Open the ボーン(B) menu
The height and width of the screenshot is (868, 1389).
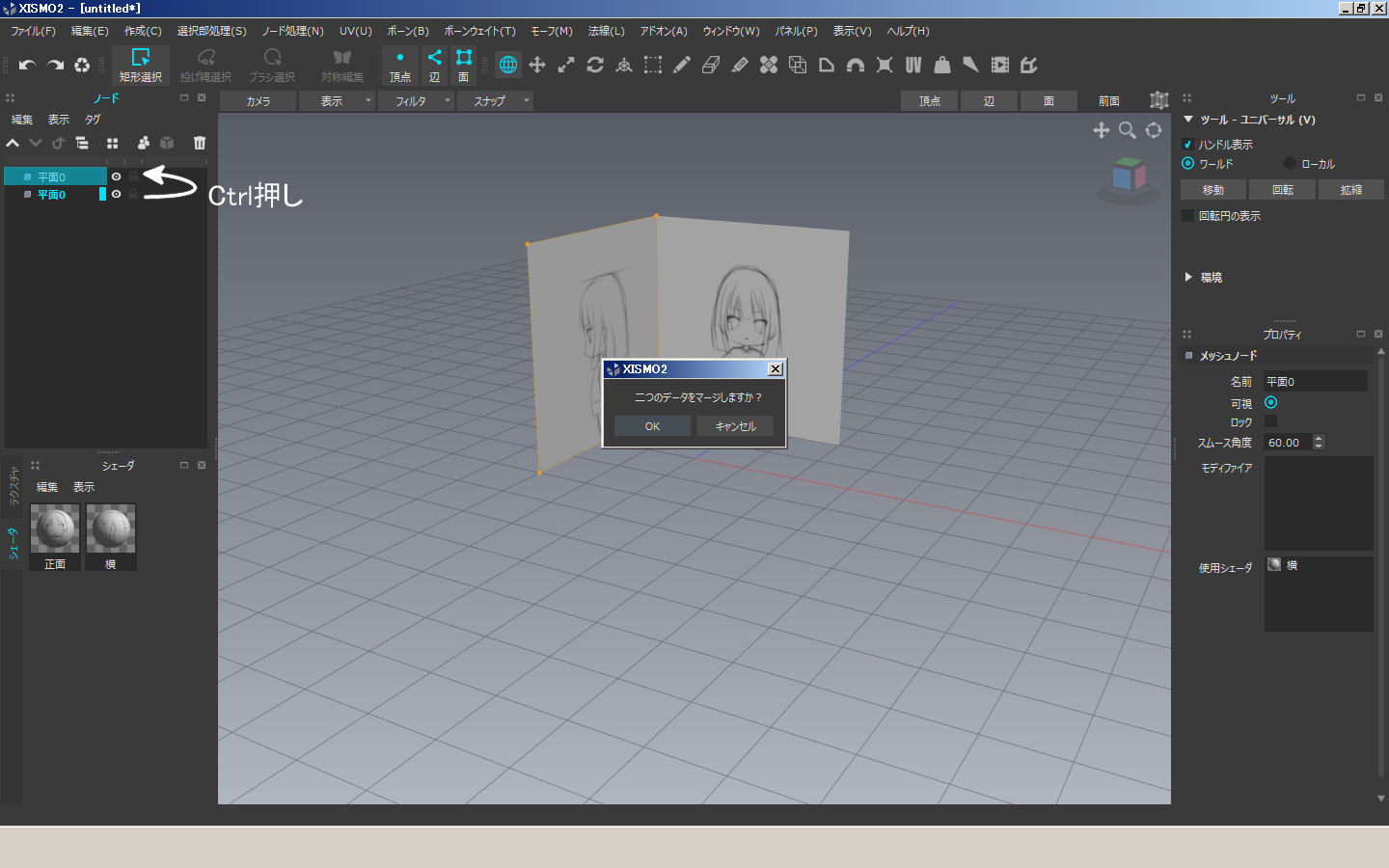pos(408,31)
